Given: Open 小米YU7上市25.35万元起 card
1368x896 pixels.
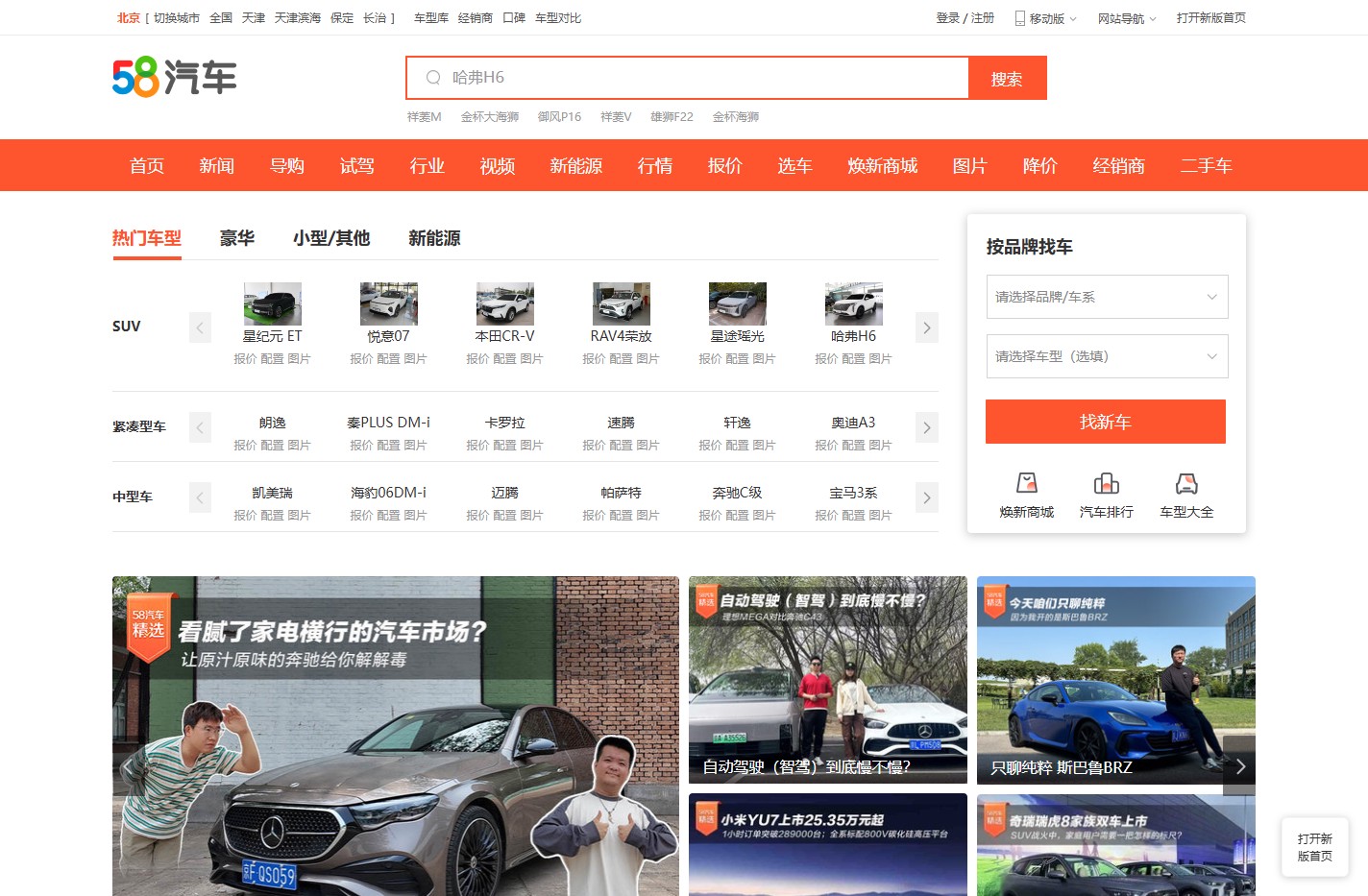Looking at the screenshot, I should click(x=828, y=845).
